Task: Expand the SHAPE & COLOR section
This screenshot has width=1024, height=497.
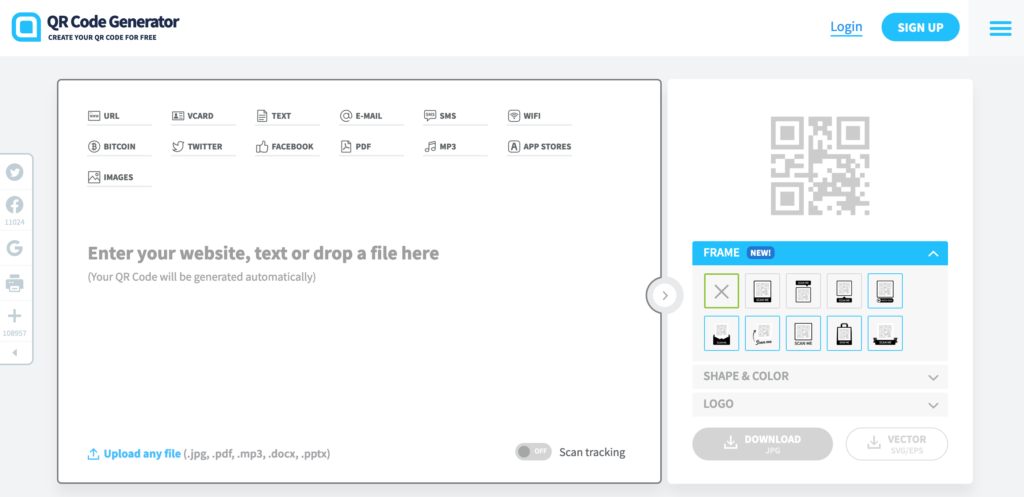Action: pyautogui.click(x=820, y=377)
